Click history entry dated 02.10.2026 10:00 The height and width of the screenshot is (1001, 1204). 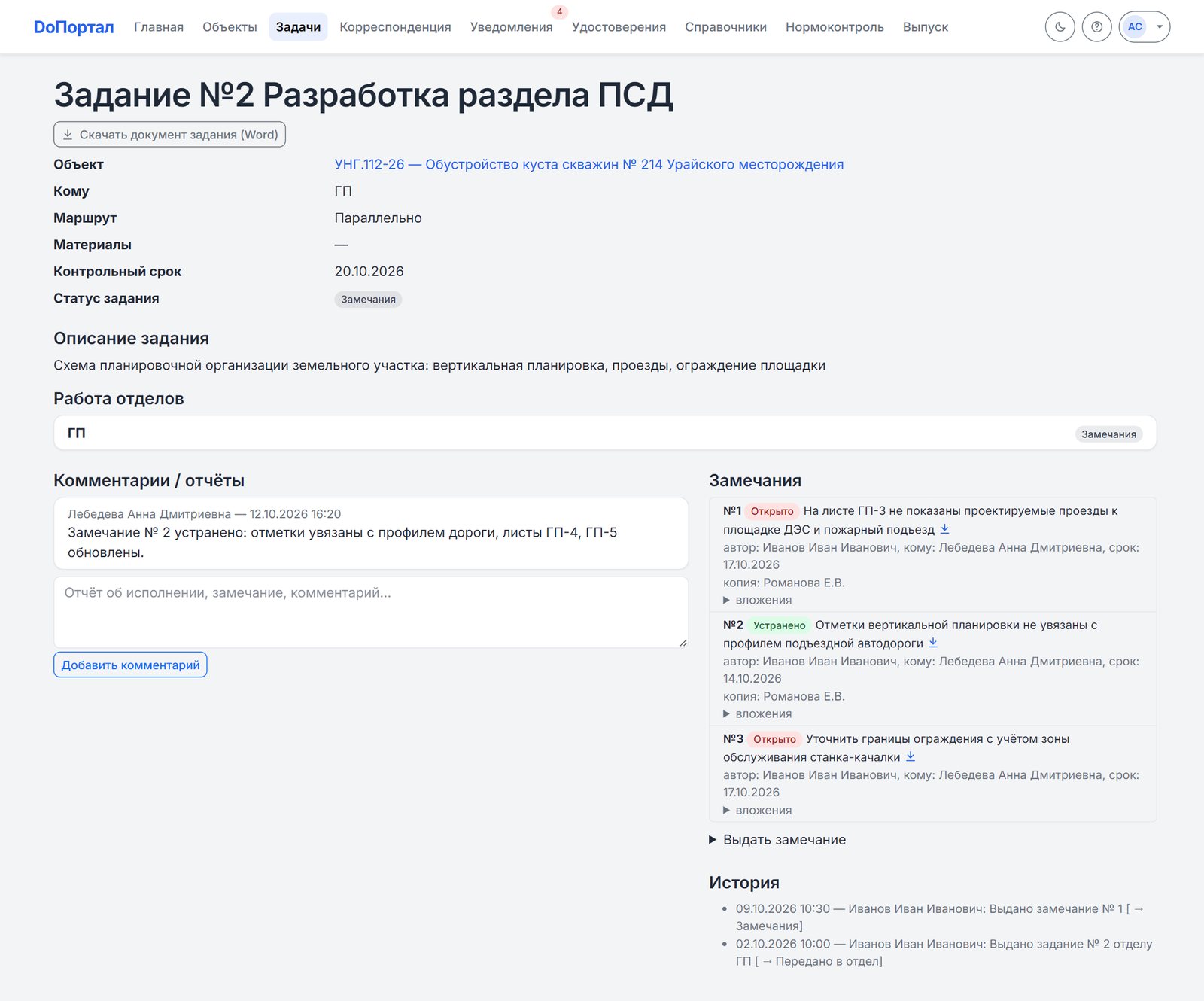coord(944,952)
